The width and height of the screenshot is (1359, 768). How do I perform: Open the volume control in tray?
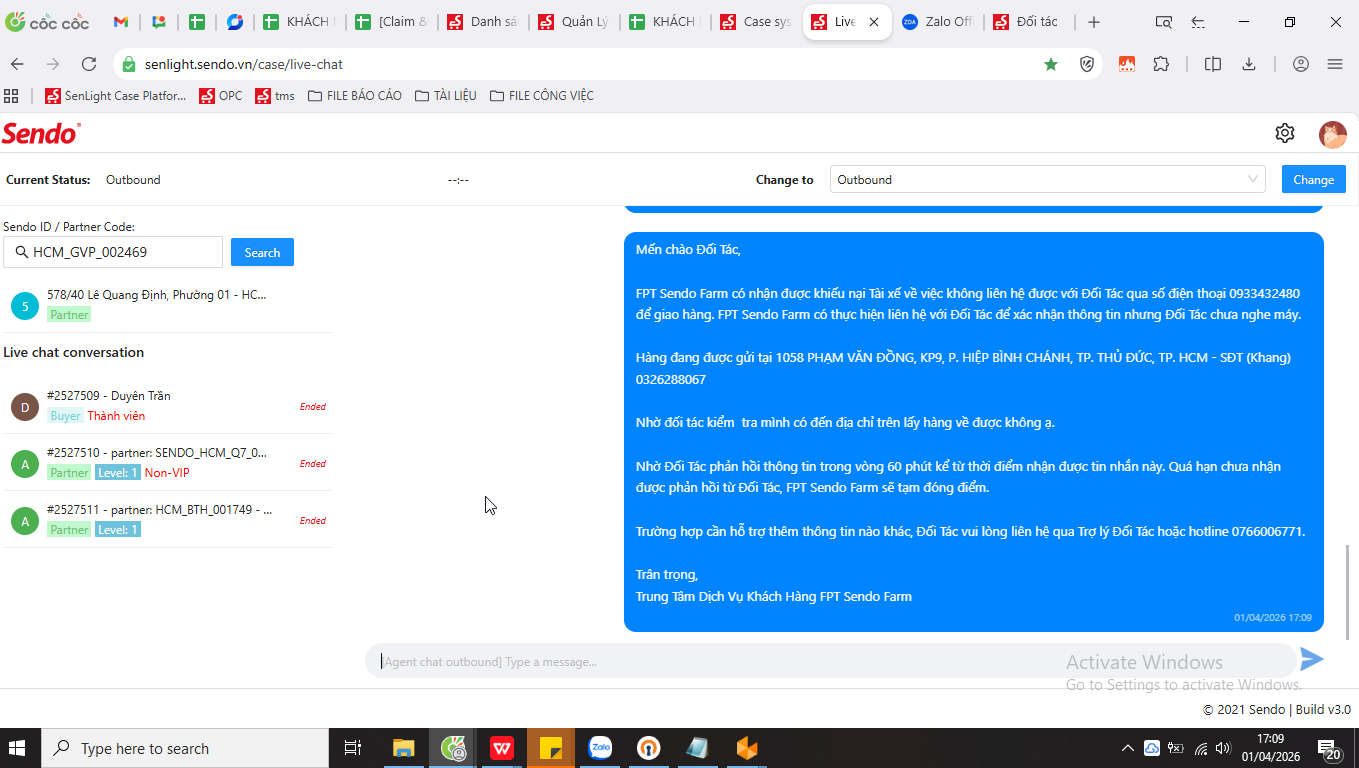[1222, 748]
